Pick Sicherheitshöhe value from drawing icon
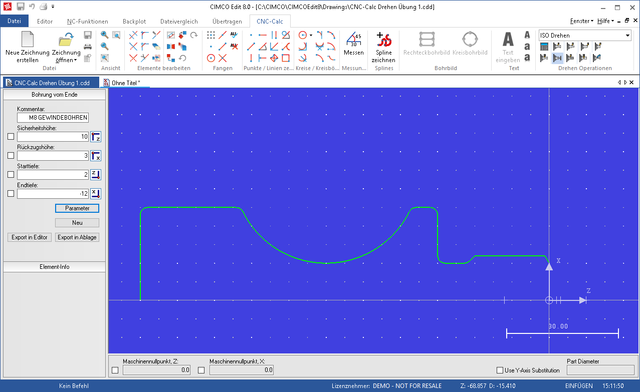 (x=96, y=137)
